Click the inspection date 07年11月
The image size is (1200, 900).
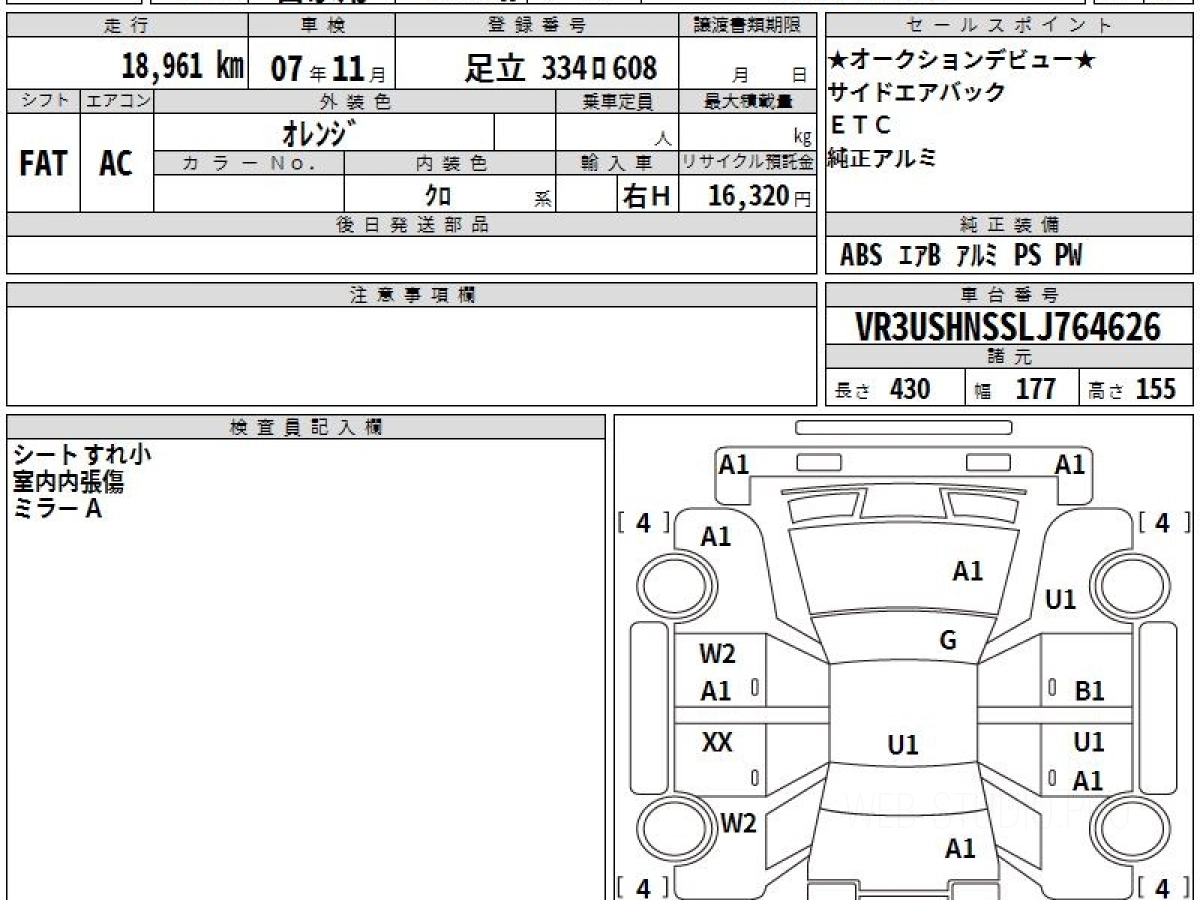[328, 69]
